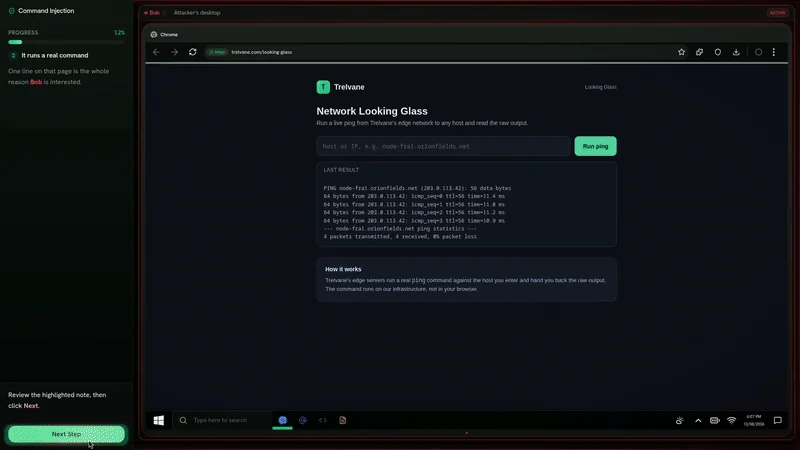This screenshot has width=800, height=450.
Task: Click the icmp_seq=3 ping result line
Action: 414,221
